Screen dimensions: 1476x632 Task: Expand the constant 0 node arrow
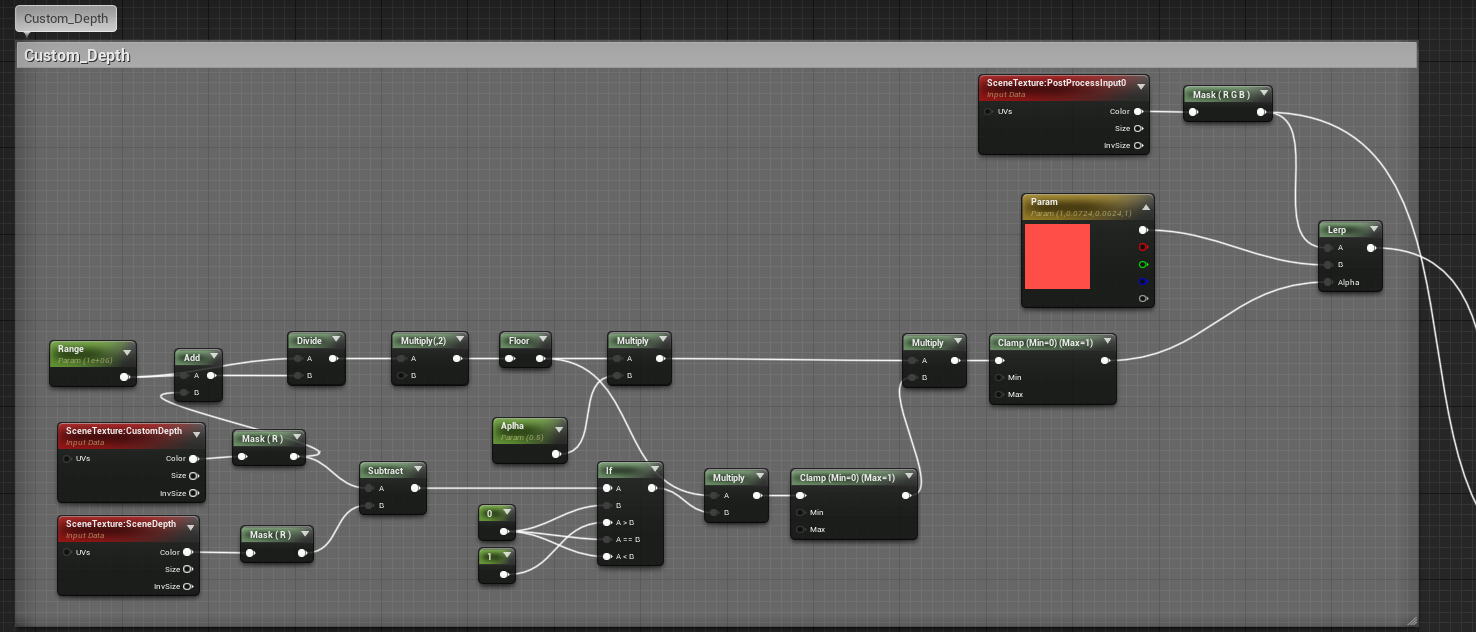coord(507,514)
